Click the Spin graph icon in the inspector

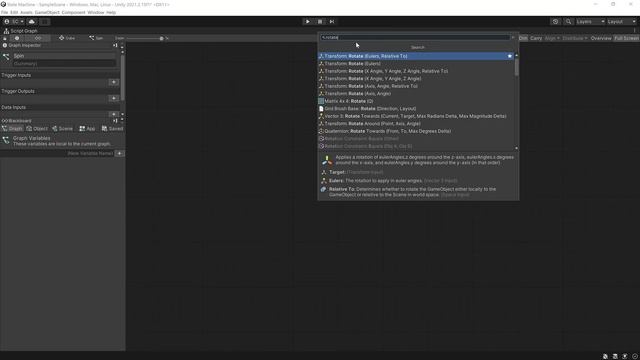[6, 57]
